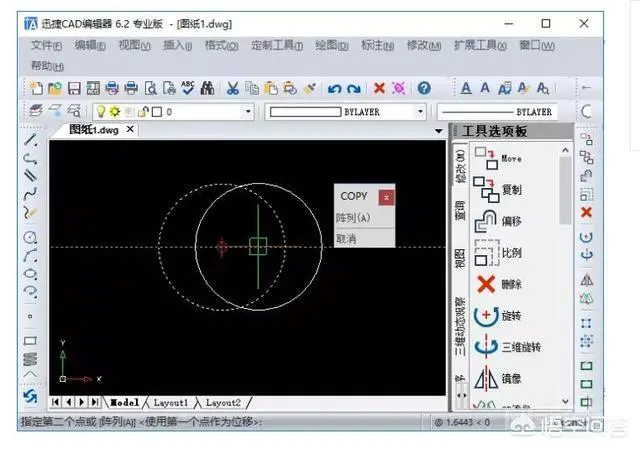The image size is (640, 449).
Task: Click the Copy icon in the top toolbar
Action: click(x=252, y=88)
